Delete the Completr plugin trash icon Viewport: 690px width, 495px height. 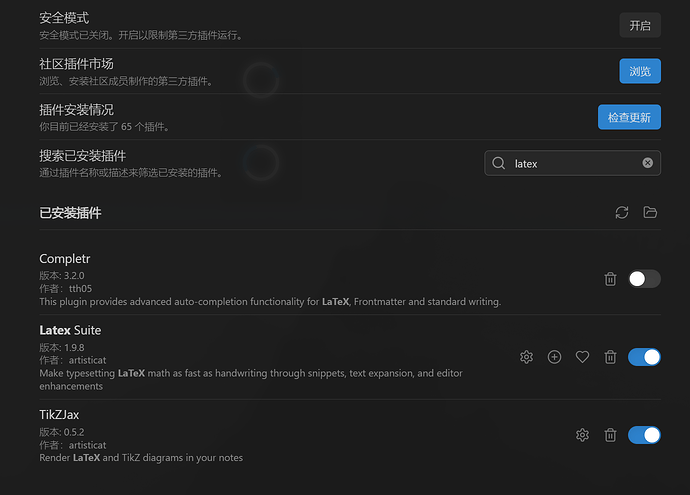tap(610, 279)
